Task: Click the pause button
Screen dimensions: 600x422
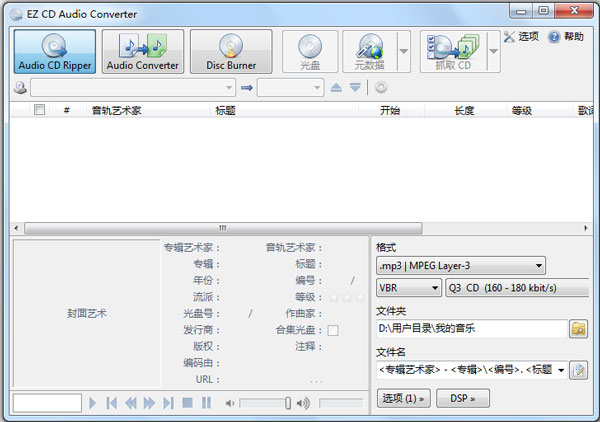Action: pos(207,403)
